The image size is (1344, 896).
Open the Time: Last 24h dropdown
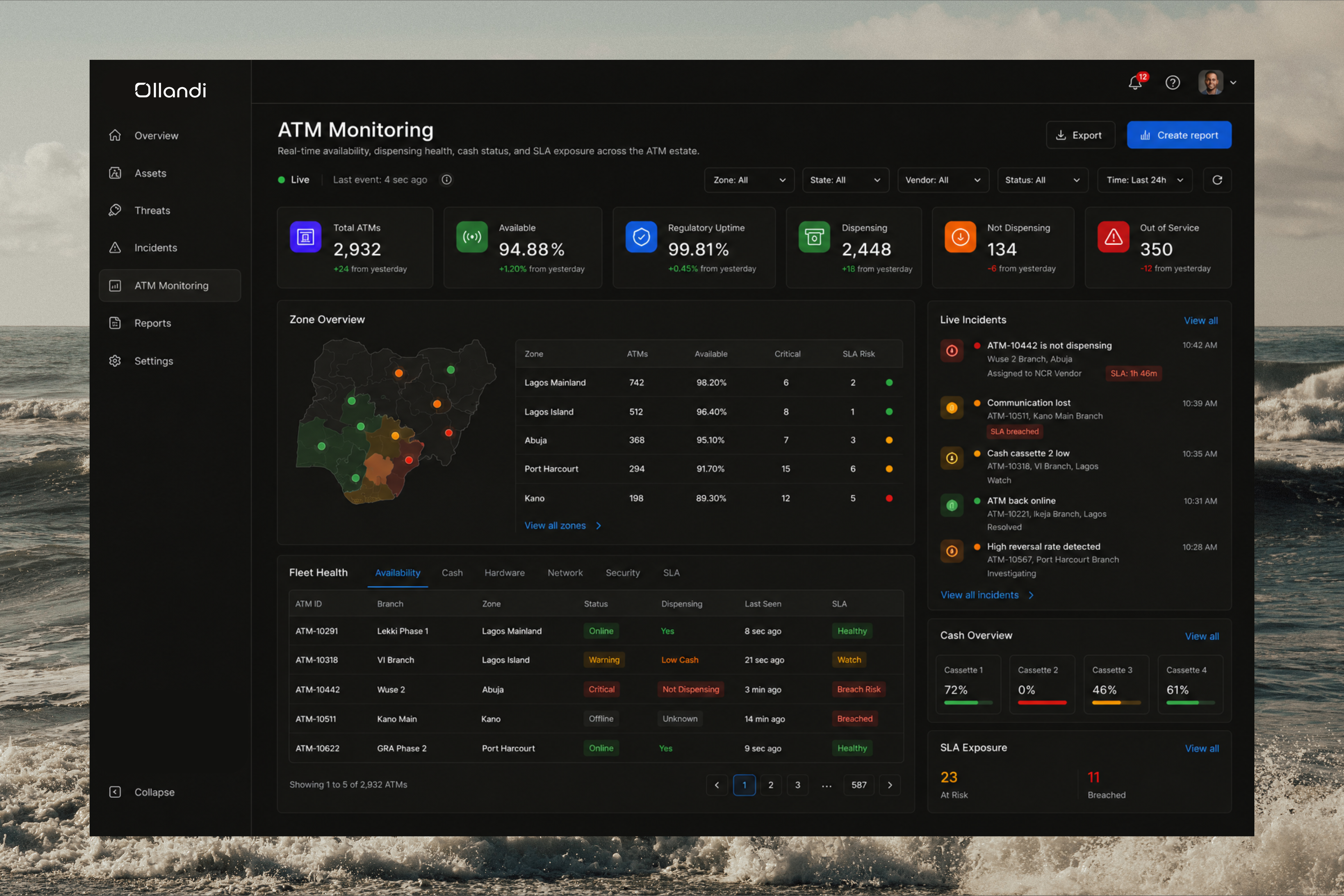(1144, 180)
